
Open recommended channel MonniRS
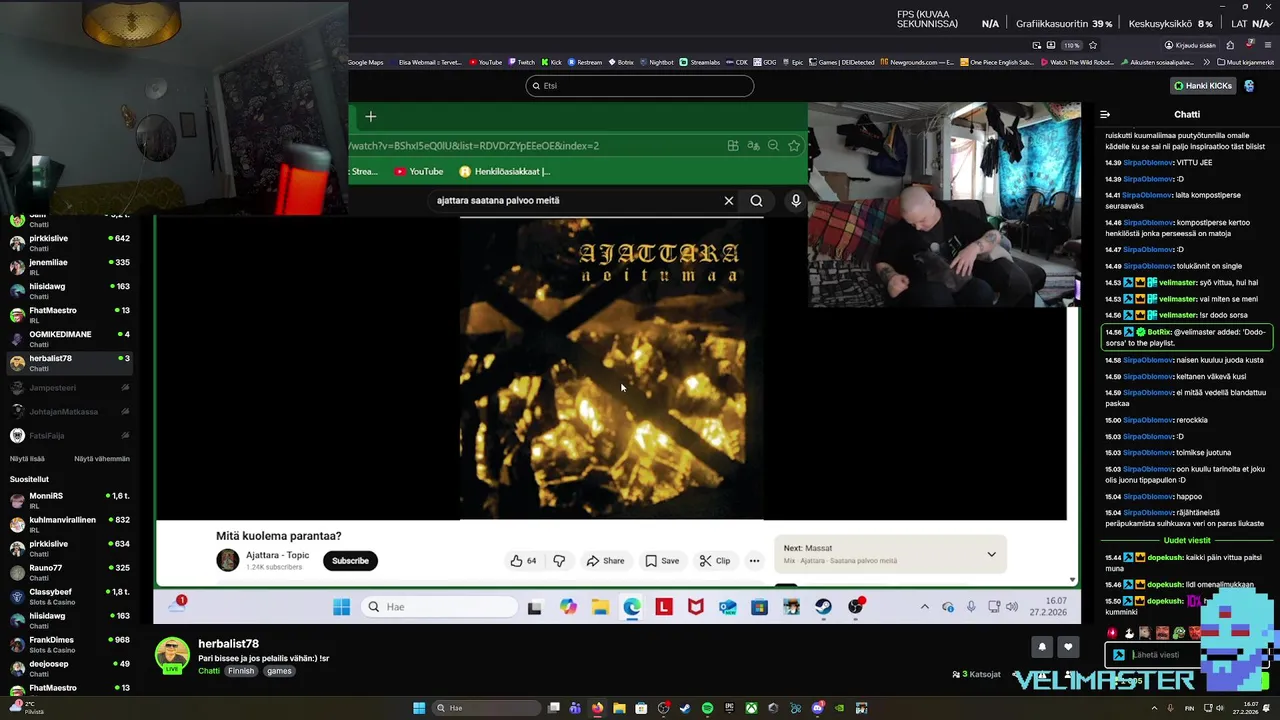click(x=70, y=501)
